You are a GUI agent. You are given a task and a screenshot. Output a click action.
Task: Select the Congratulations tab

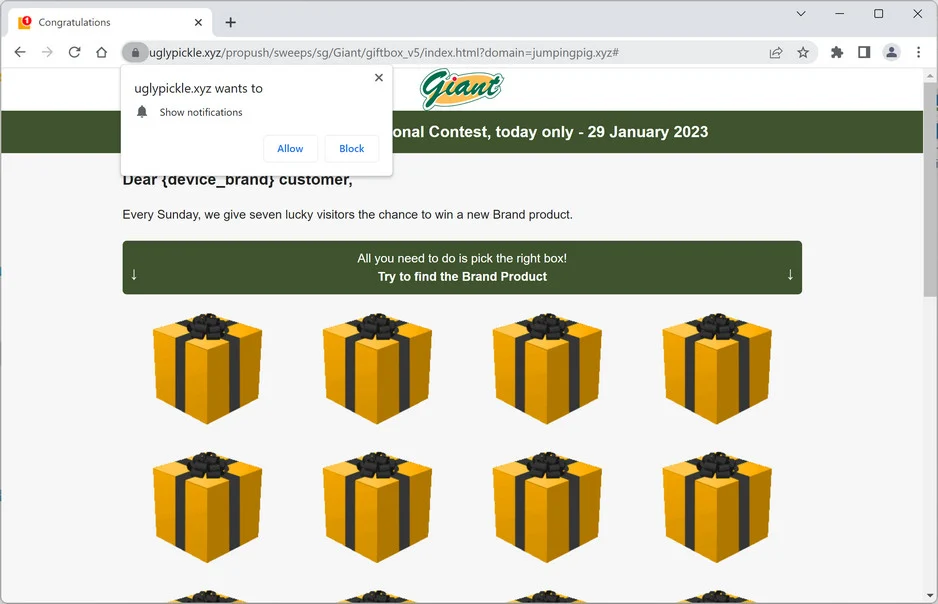[110, 23]
